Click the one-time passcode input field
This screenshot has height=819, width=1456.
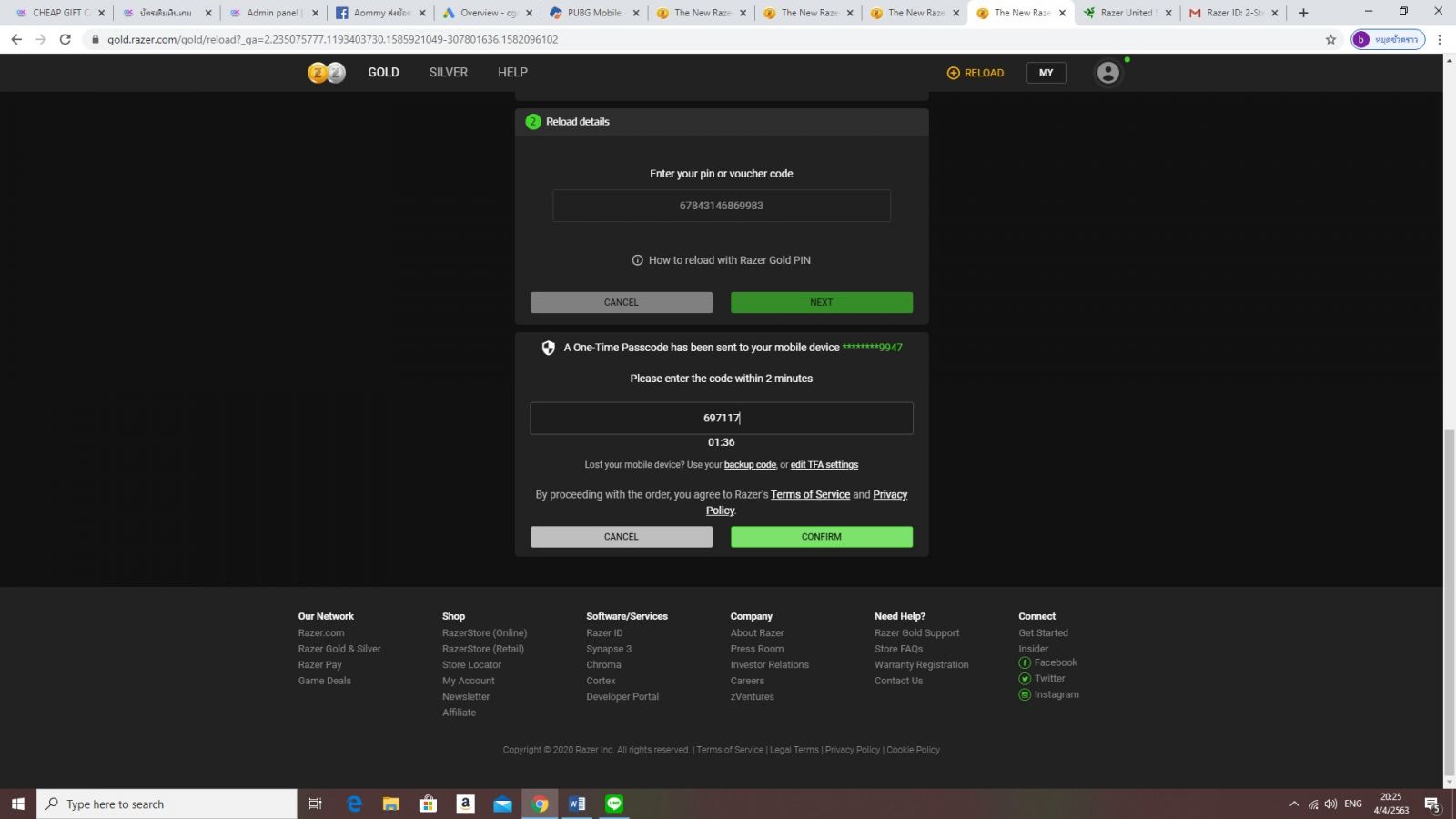pyautogui.click(x=722, y=418)
